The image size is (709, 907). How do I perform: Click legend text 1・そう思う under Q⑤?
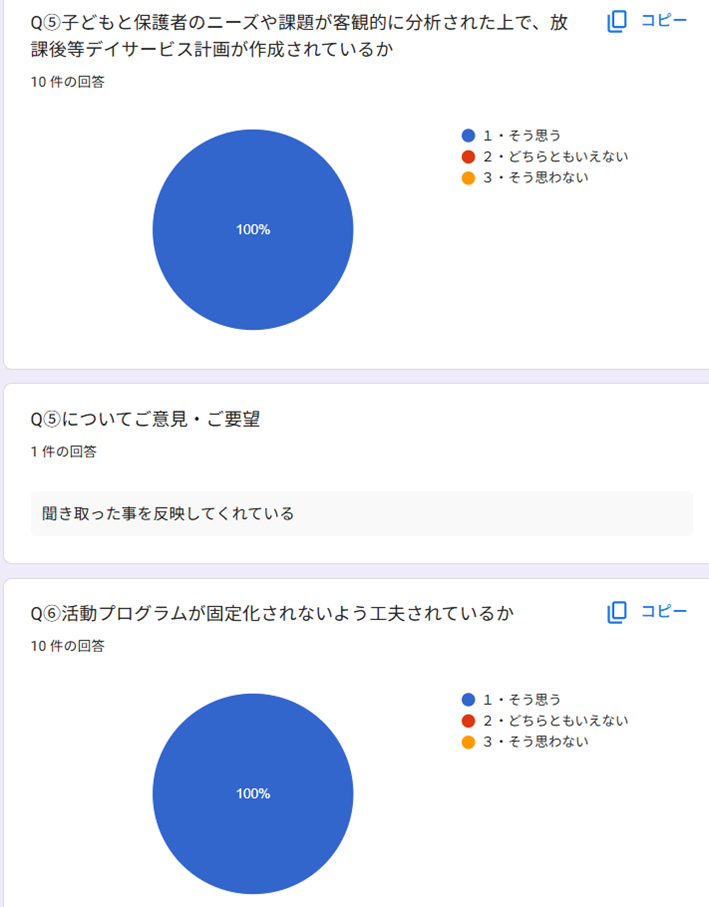pyautogui.click(x=521, y=135)
